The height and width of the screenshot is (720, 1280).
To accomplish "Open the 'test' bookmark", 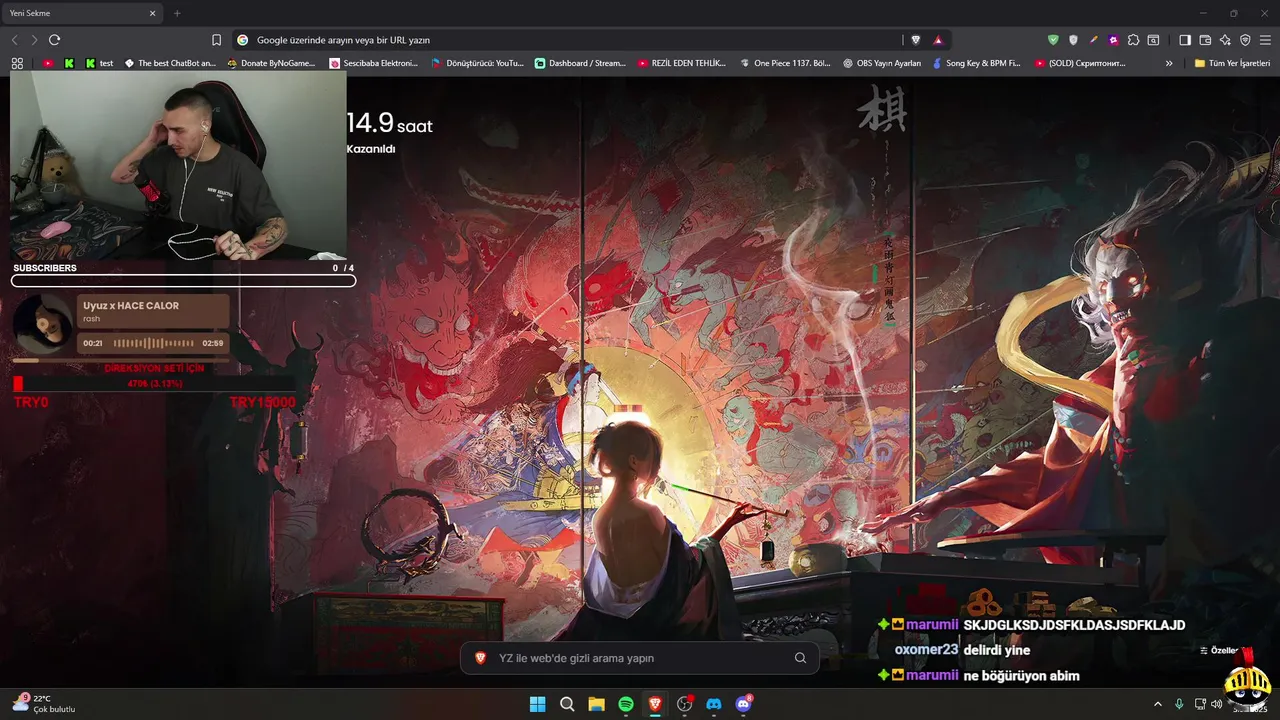I will 99,63.
